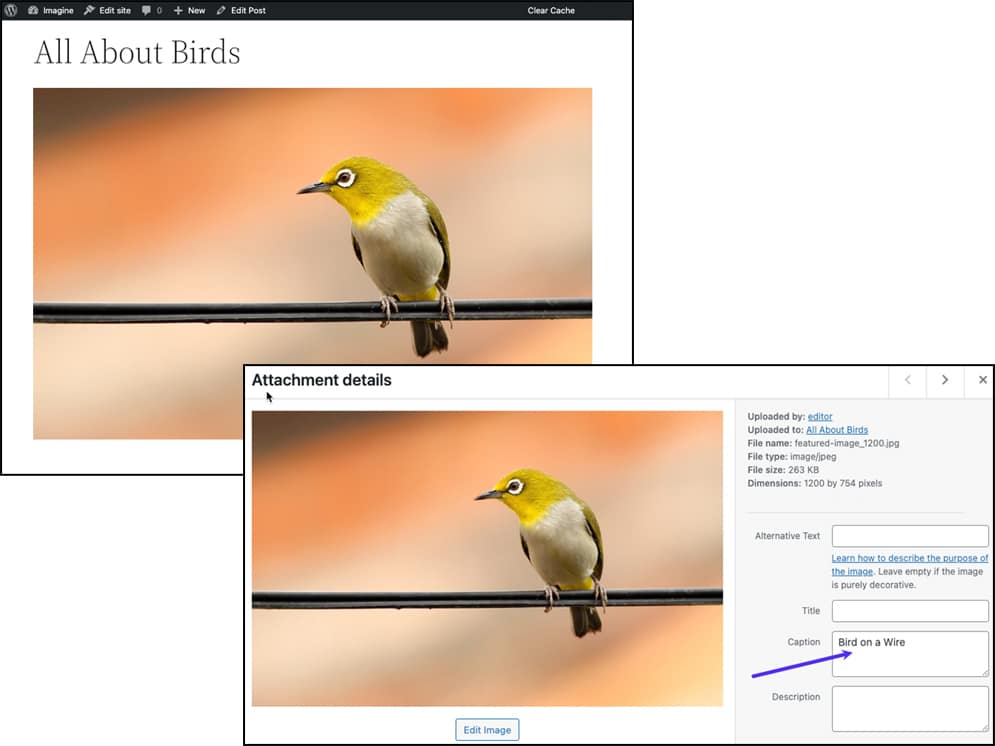Click inside the Alternative Text field
This screenshot has width=995, height=746.
click(909, 535)
